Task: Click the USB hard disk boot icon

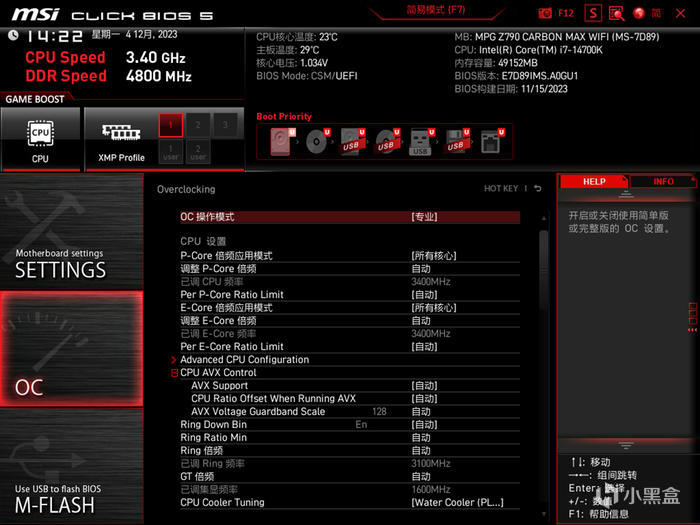Action: 352,142
